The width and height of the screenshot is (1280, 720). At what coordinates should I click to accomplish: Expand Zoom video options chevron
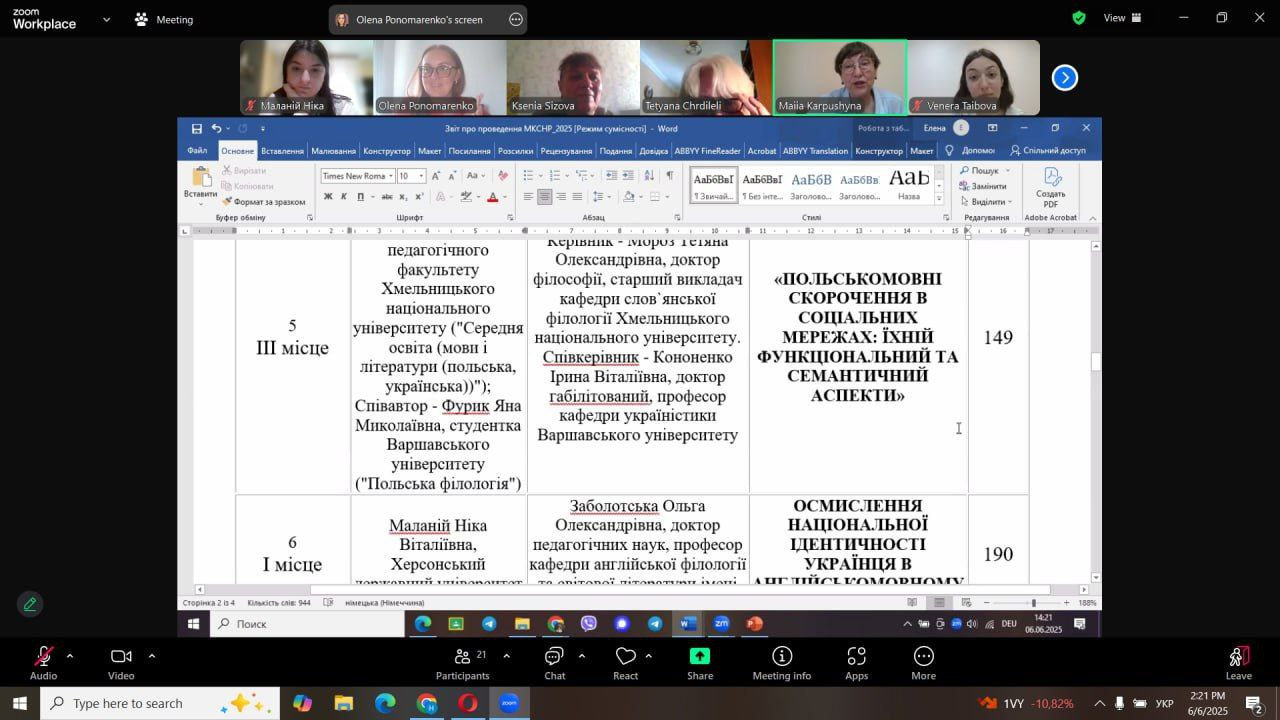151,656
